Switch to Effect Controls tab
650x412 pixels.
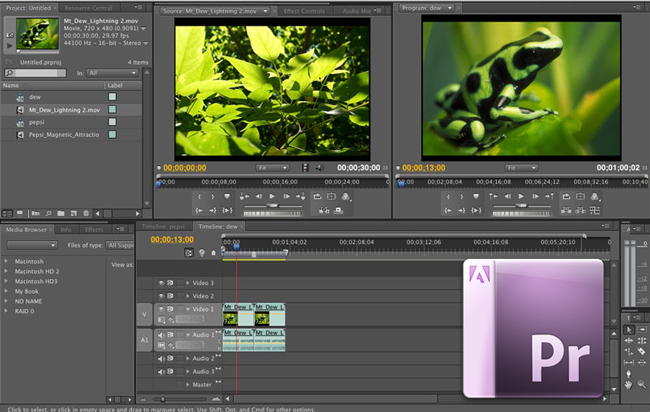(x=304, y=11)
